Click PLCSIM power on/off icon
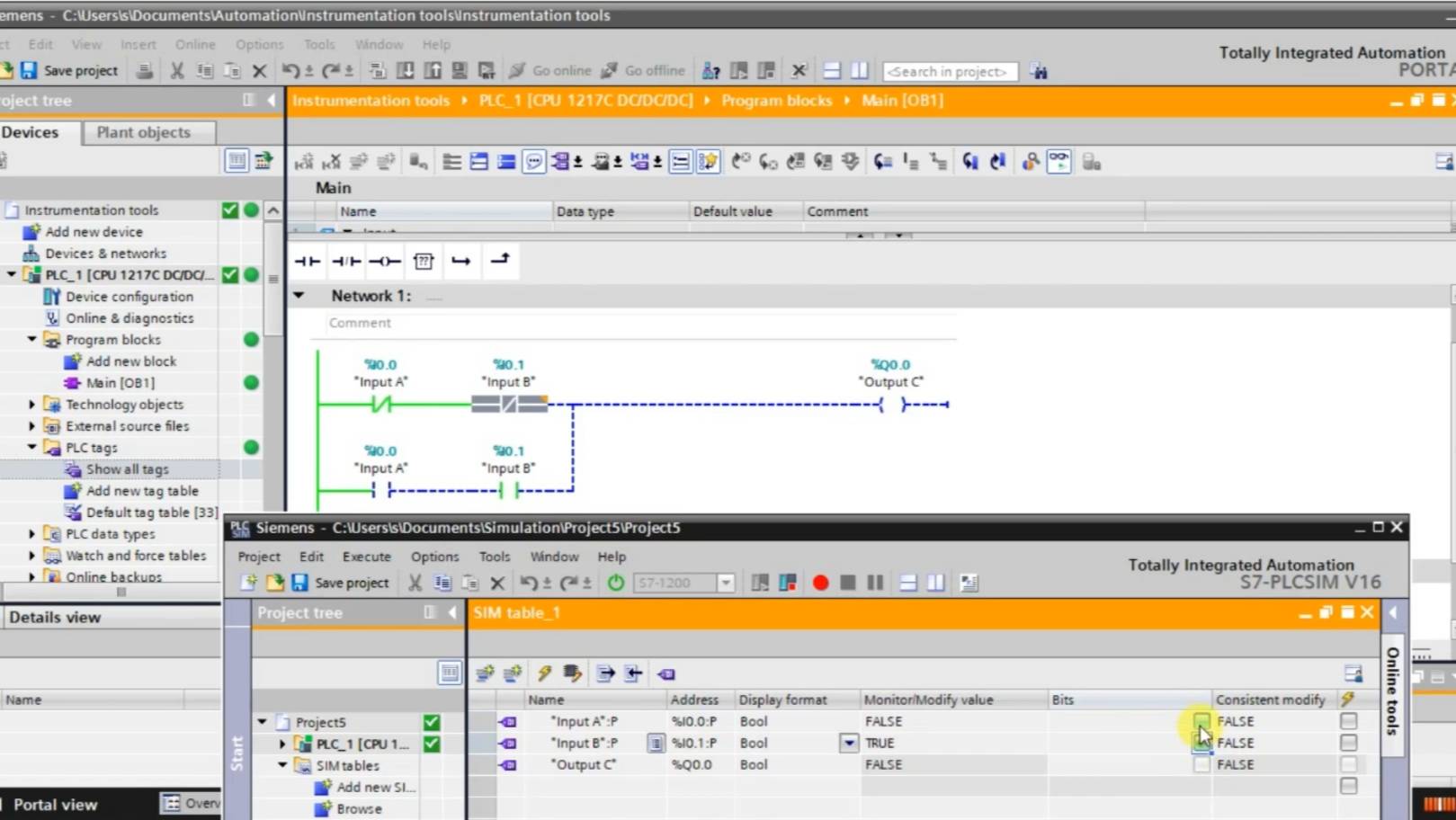Screen dimensions: 1456x820 click(616, 583)
